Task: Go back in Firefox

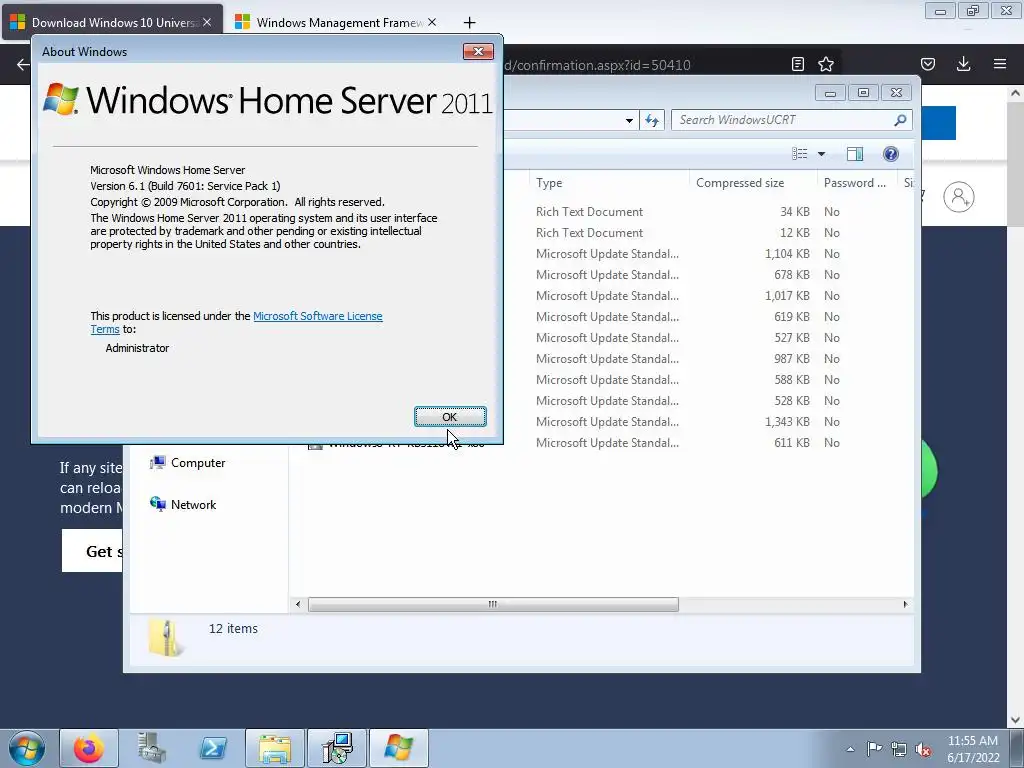Action: pos(23,65)
